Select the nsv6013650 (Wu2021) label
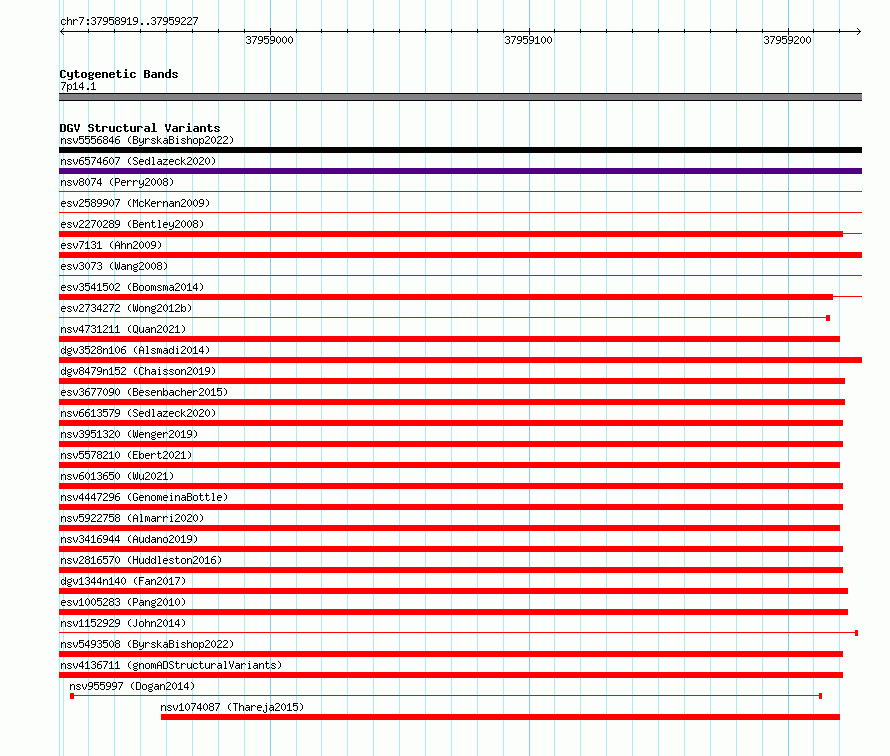 (117, 476)
